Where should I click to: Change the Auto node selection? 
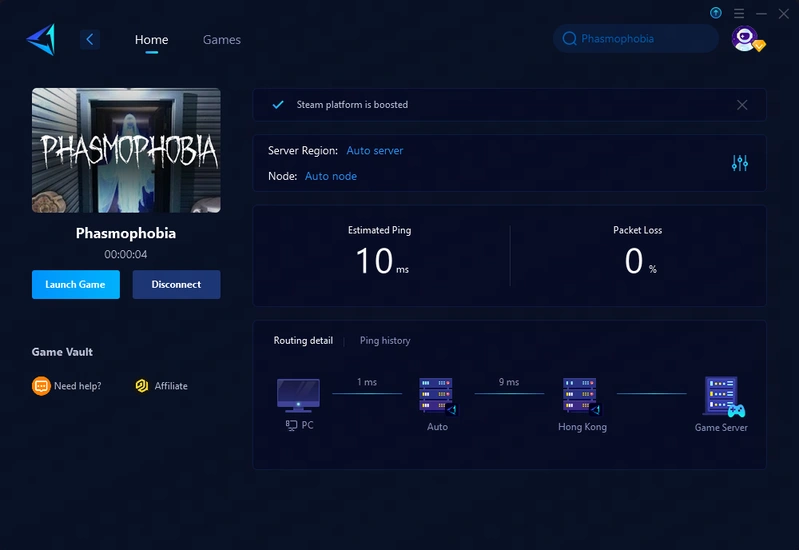tap(331, 176)
